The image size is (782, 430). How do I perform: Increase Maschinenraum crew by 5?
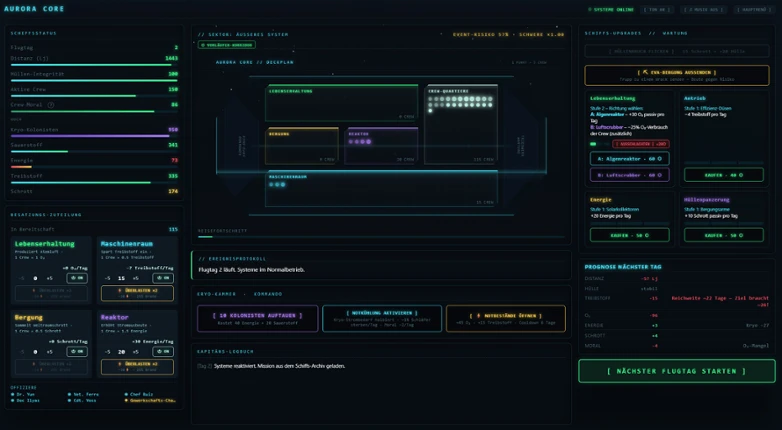136,278
